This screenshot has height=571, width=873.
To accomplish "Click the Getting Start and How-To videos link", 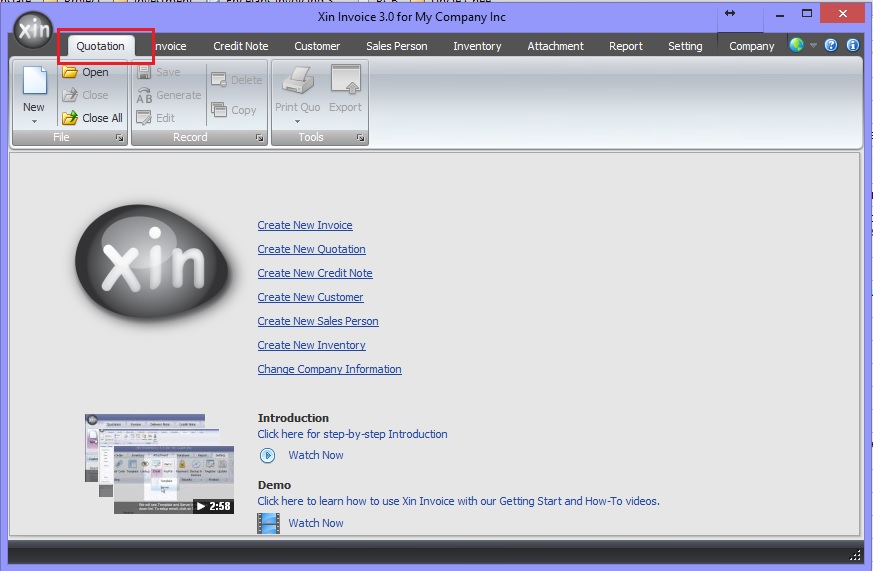I will click(458, 501).
